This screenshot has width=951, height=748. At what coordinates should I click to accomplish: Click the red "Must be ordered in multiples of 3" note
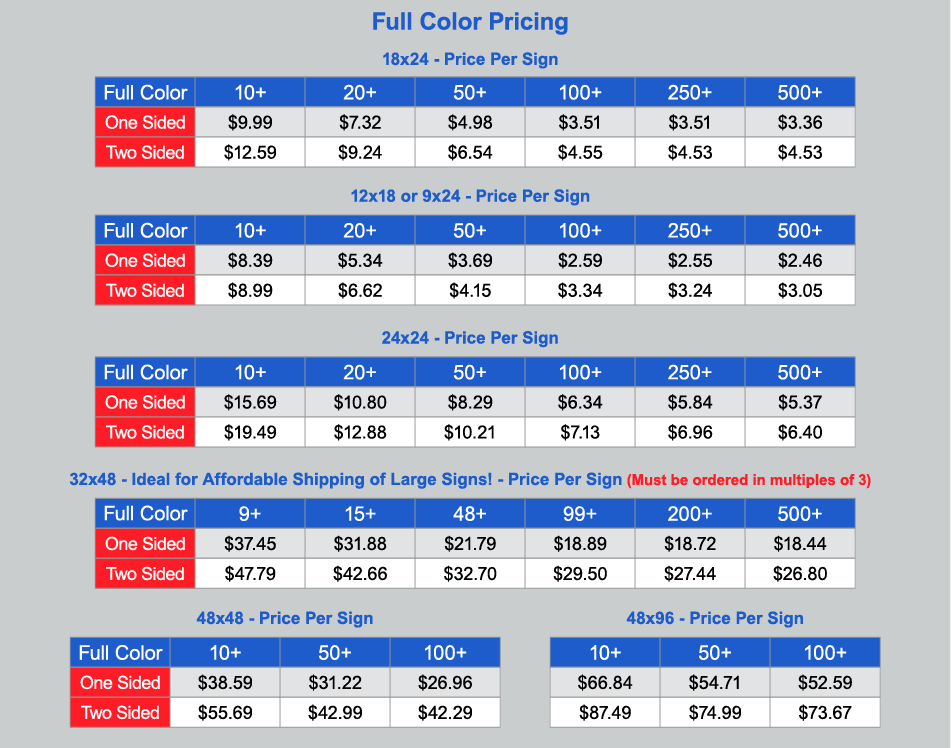pos(749,480)
